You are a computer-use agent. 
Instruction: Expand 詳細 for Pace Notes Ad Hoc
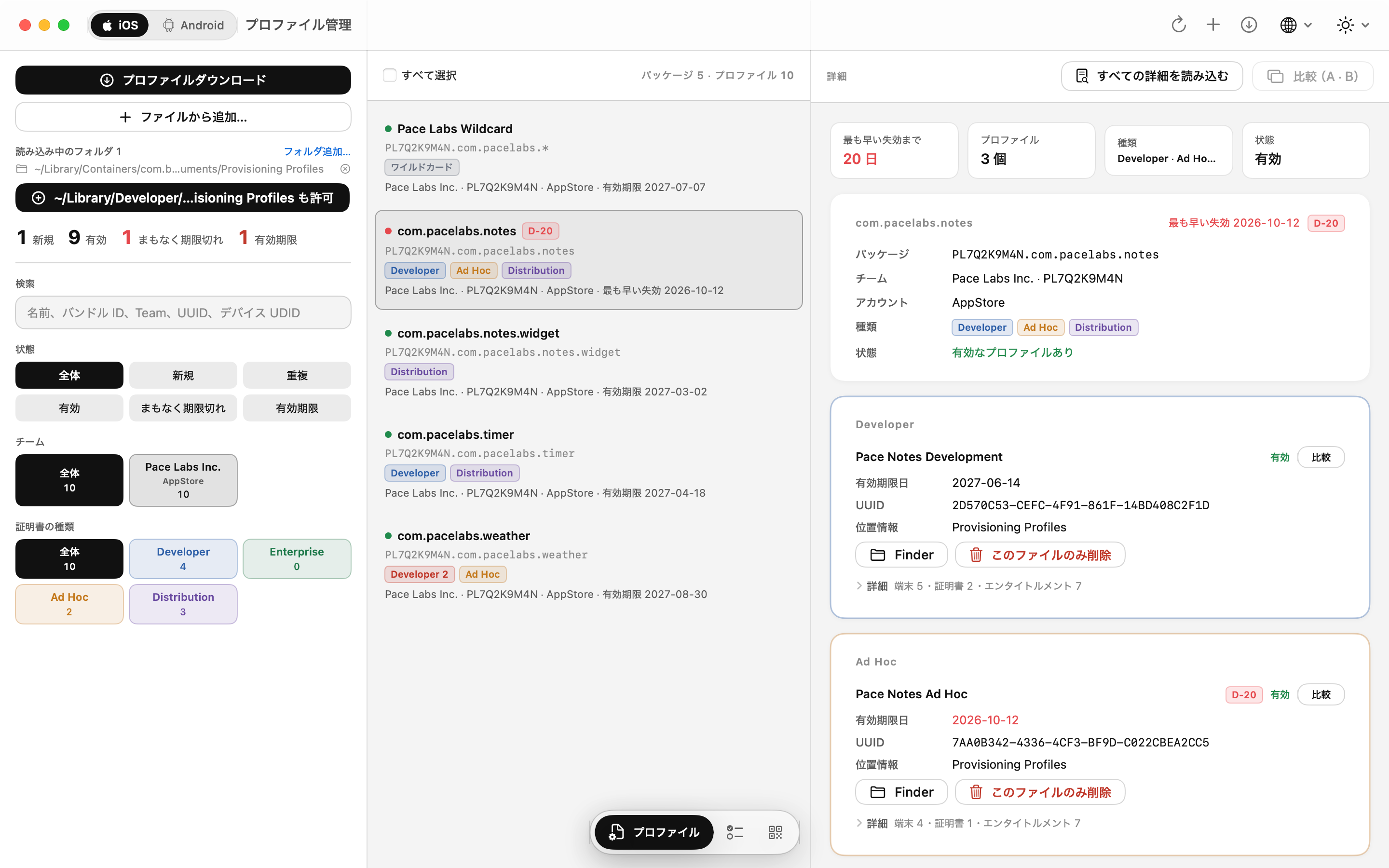tap(872, 823)
